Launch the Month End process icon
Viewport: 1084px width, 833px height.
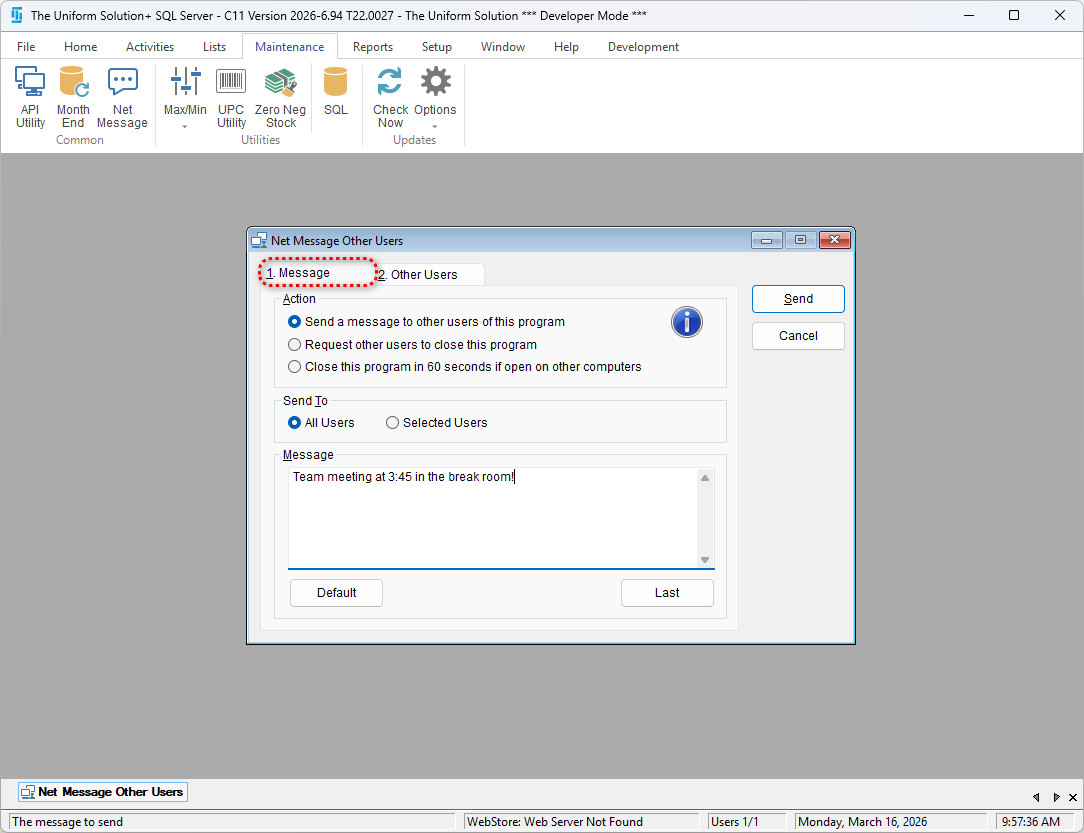click(x=73, y=97)
